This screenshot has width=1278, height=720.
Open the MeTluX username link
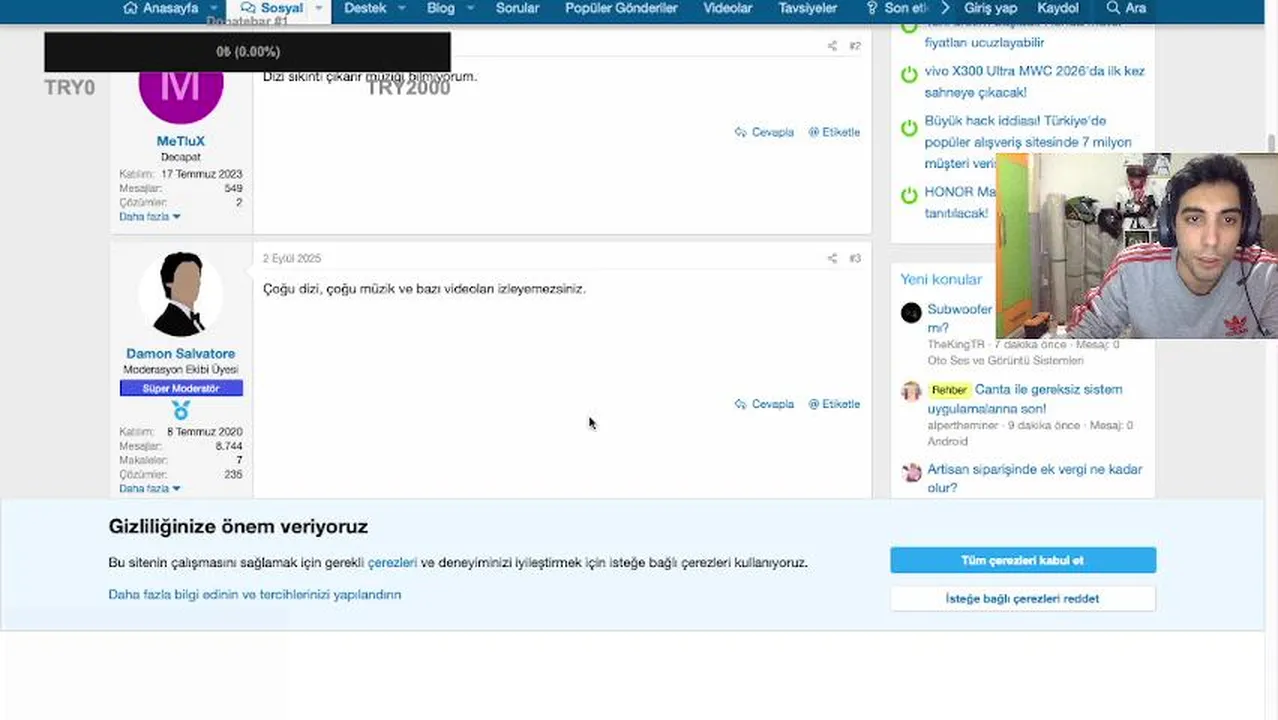point(181,141)
